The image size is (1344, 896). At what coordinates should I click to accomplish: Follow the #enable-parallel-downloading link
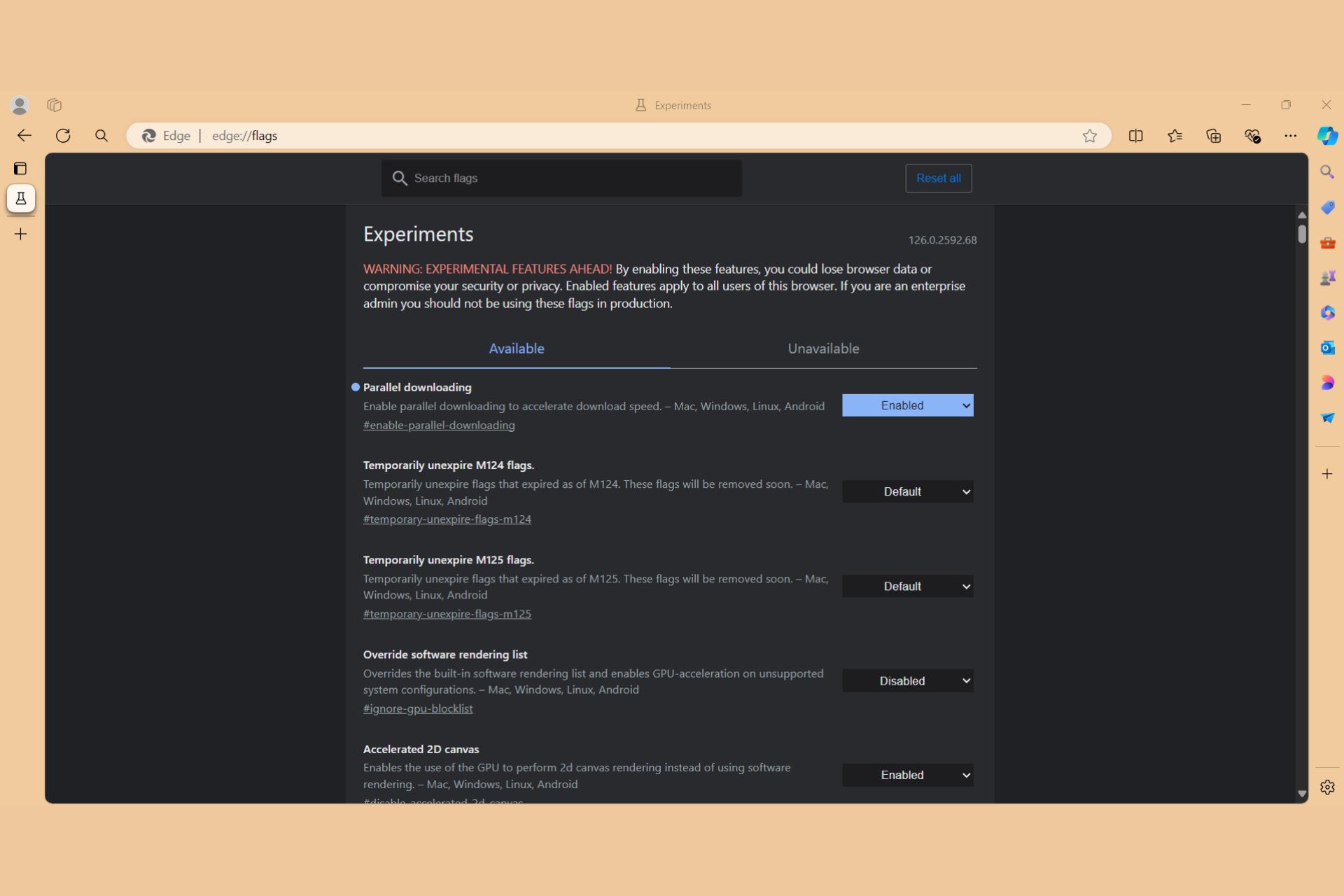coord(439,426)
